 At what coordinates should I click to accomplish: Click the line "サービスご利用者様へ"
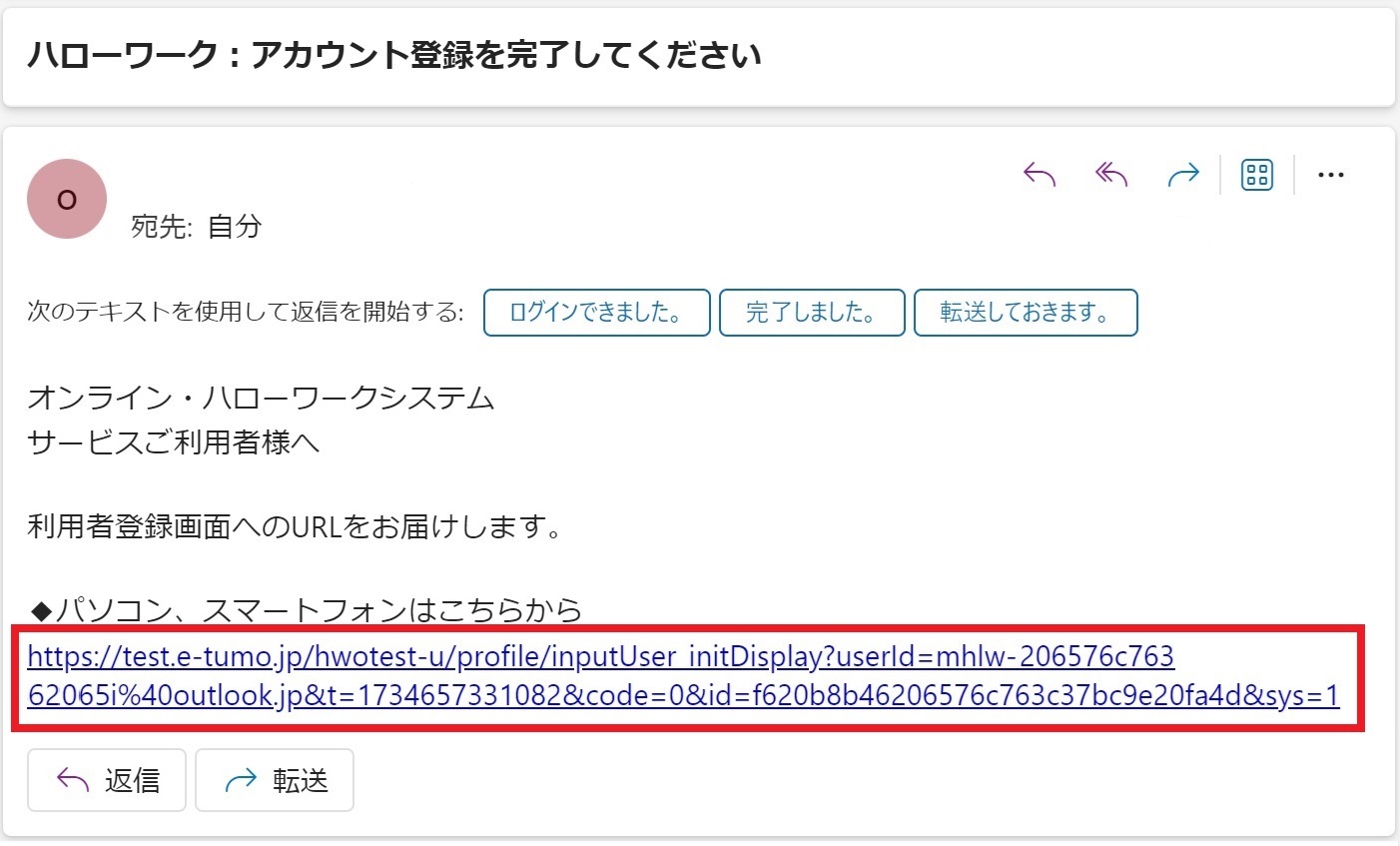point(174,441)
